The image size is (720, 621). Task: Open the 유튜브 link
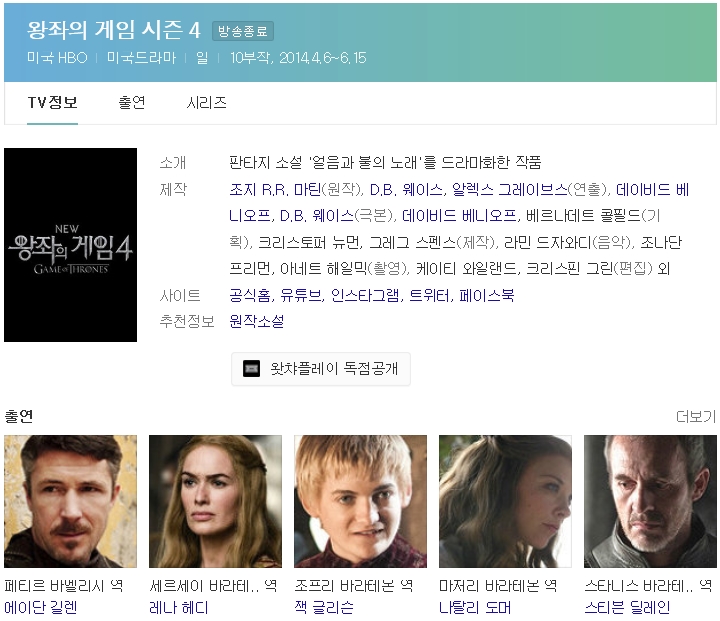(x=300, y=296)
